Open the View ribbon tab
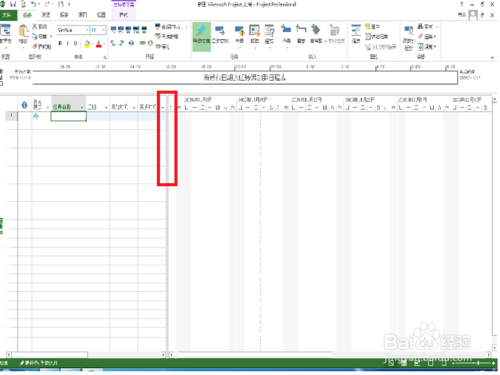Image resolution: width=500 pixels, height=375 pixels. (101, 15)
